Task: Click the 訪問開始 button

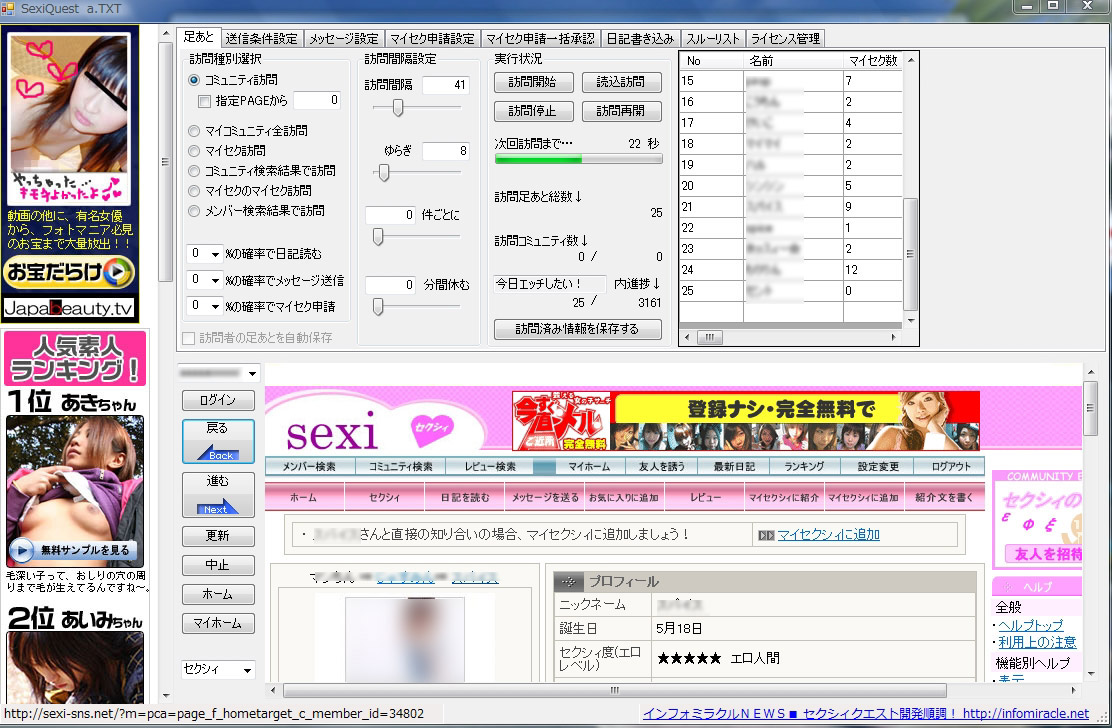Action: pyautogui.click(x=533, y=82)
